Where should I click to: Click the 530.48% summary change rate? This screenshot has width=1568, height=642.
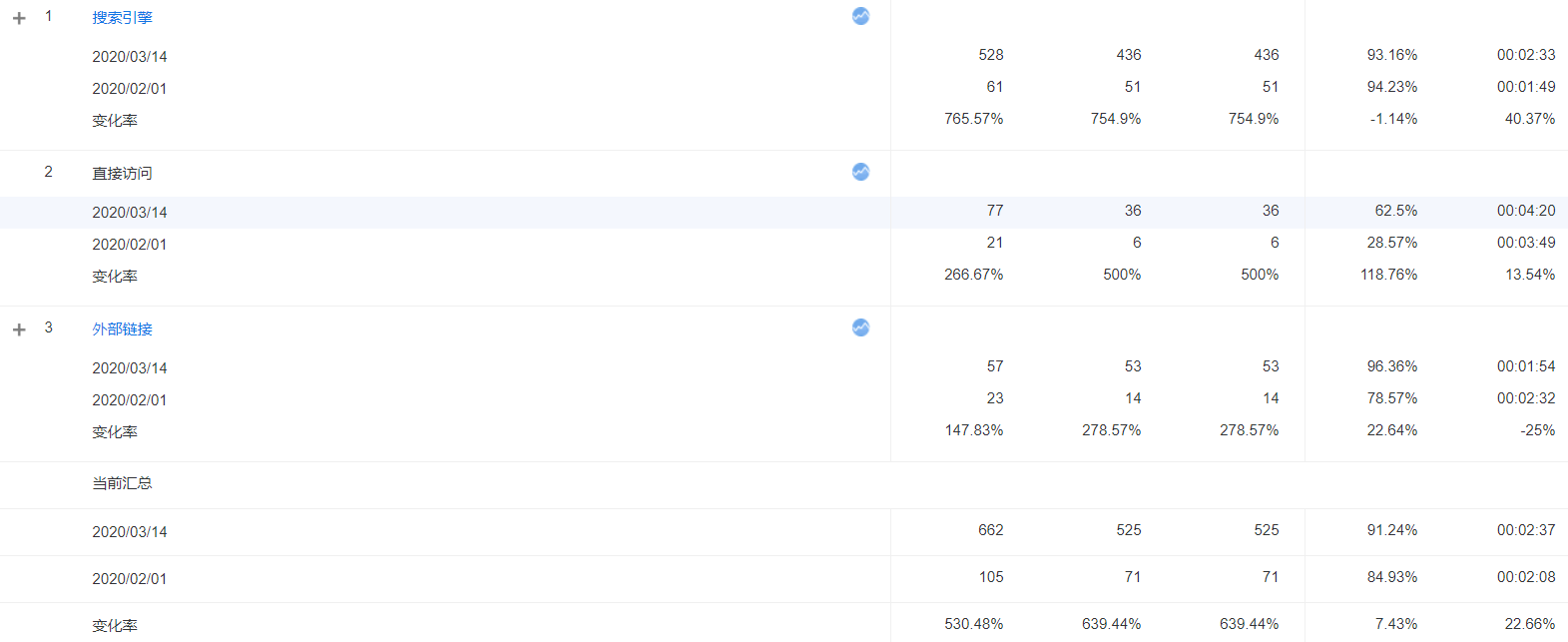pos(974,624)
